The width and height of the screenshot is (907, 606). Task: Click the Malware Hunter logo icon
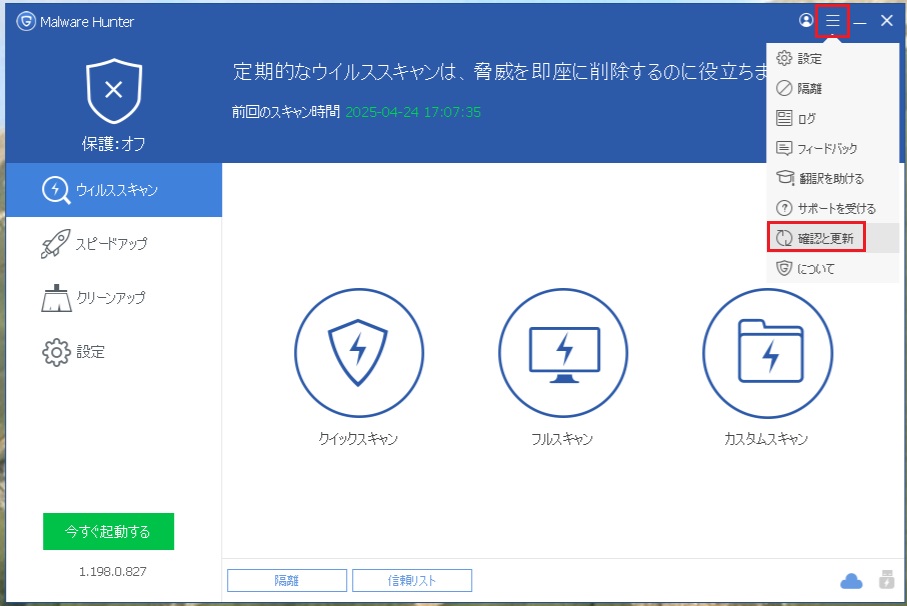26,21
